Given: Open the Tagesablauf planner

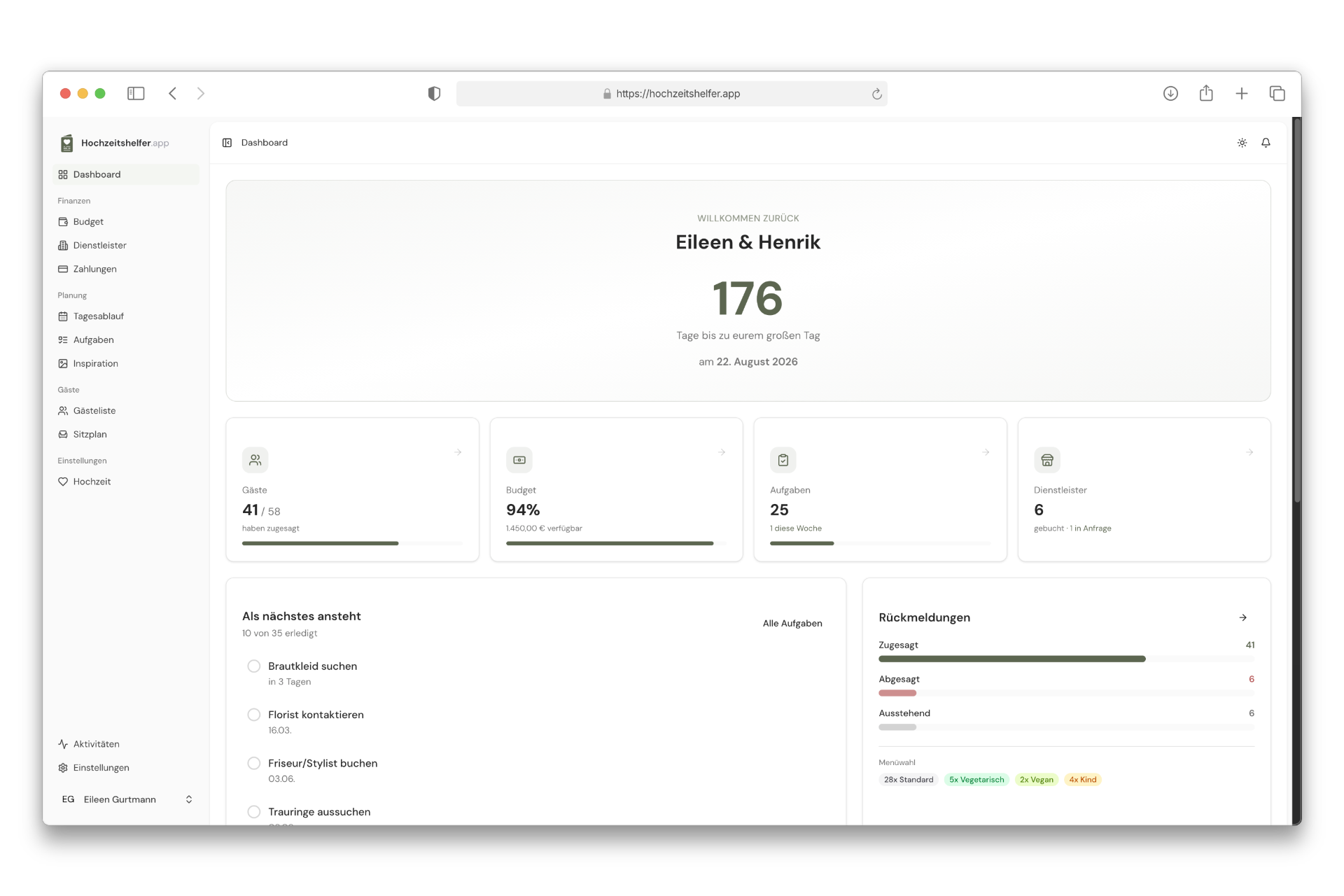Looking at the screenshot, I should (99, 316).
